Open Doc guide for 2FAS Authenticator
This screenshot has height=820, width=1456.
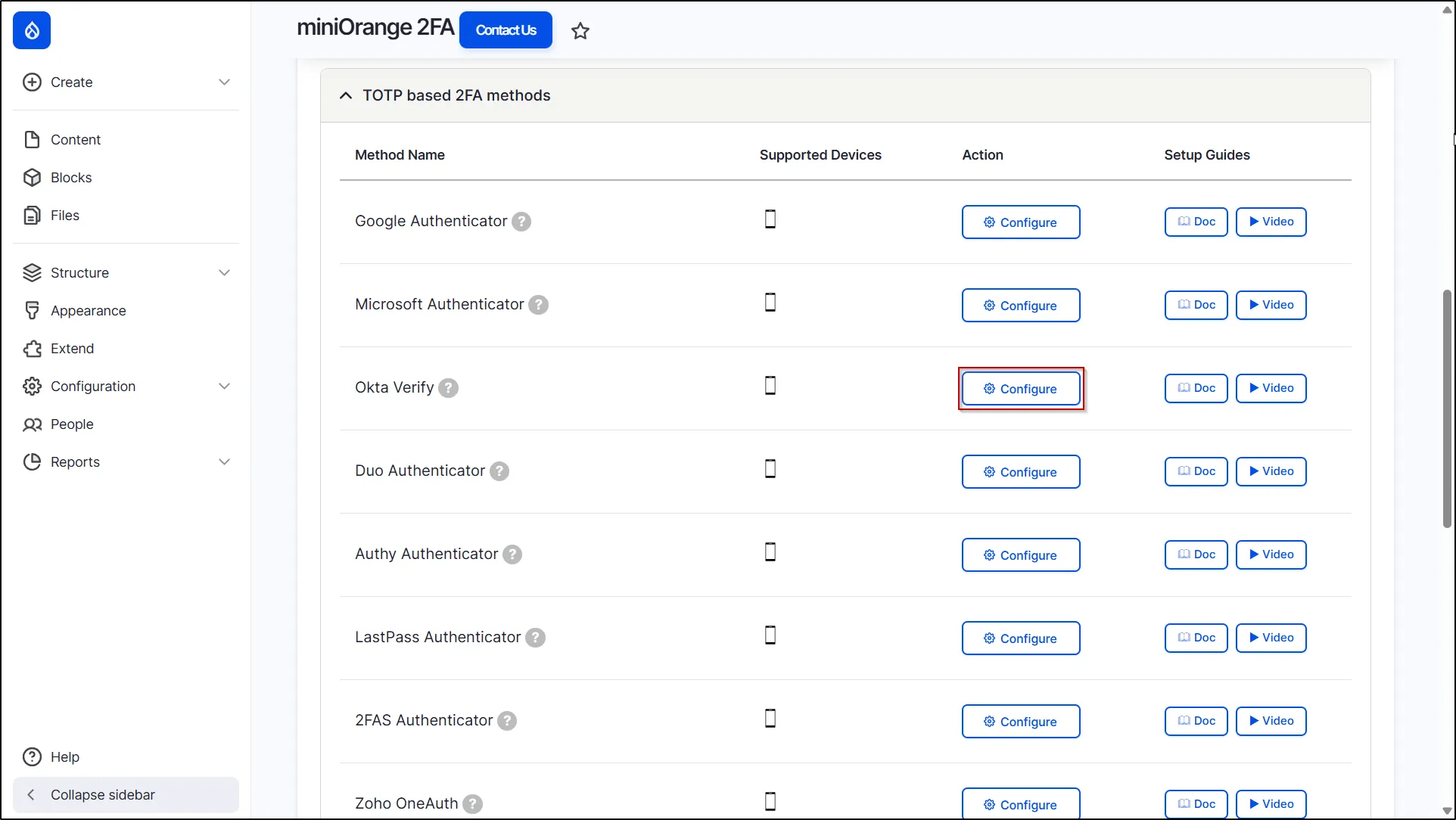1196,721
